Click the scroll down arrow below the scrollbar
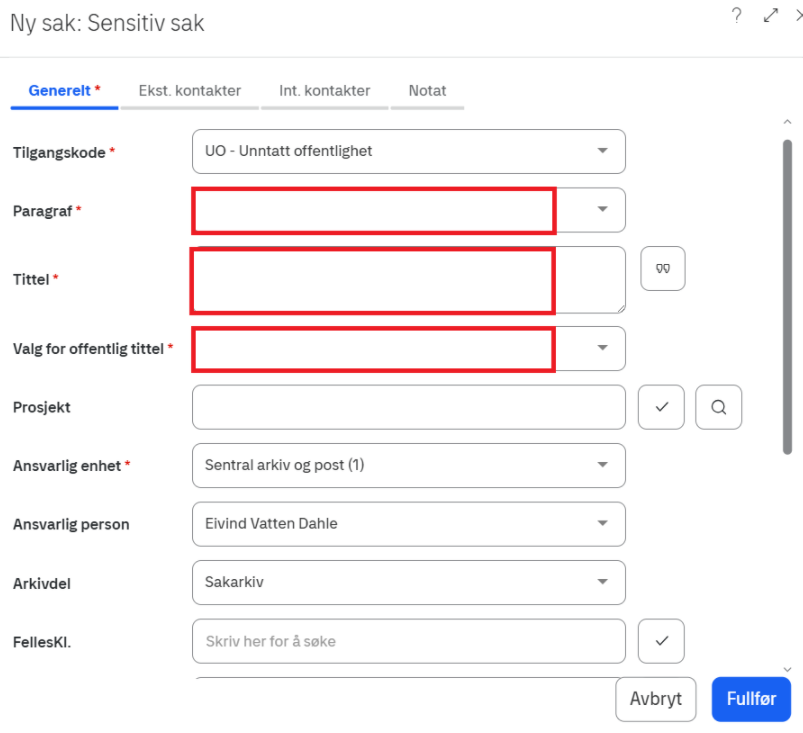This screenshot has height=733, width=803. pyautogui.click(x=787, y=668)
